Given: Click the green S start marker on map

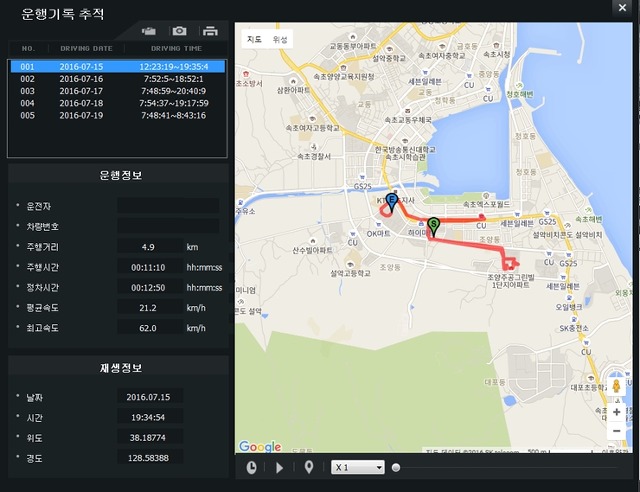Looking at the screenshot, I should [434, 227].
